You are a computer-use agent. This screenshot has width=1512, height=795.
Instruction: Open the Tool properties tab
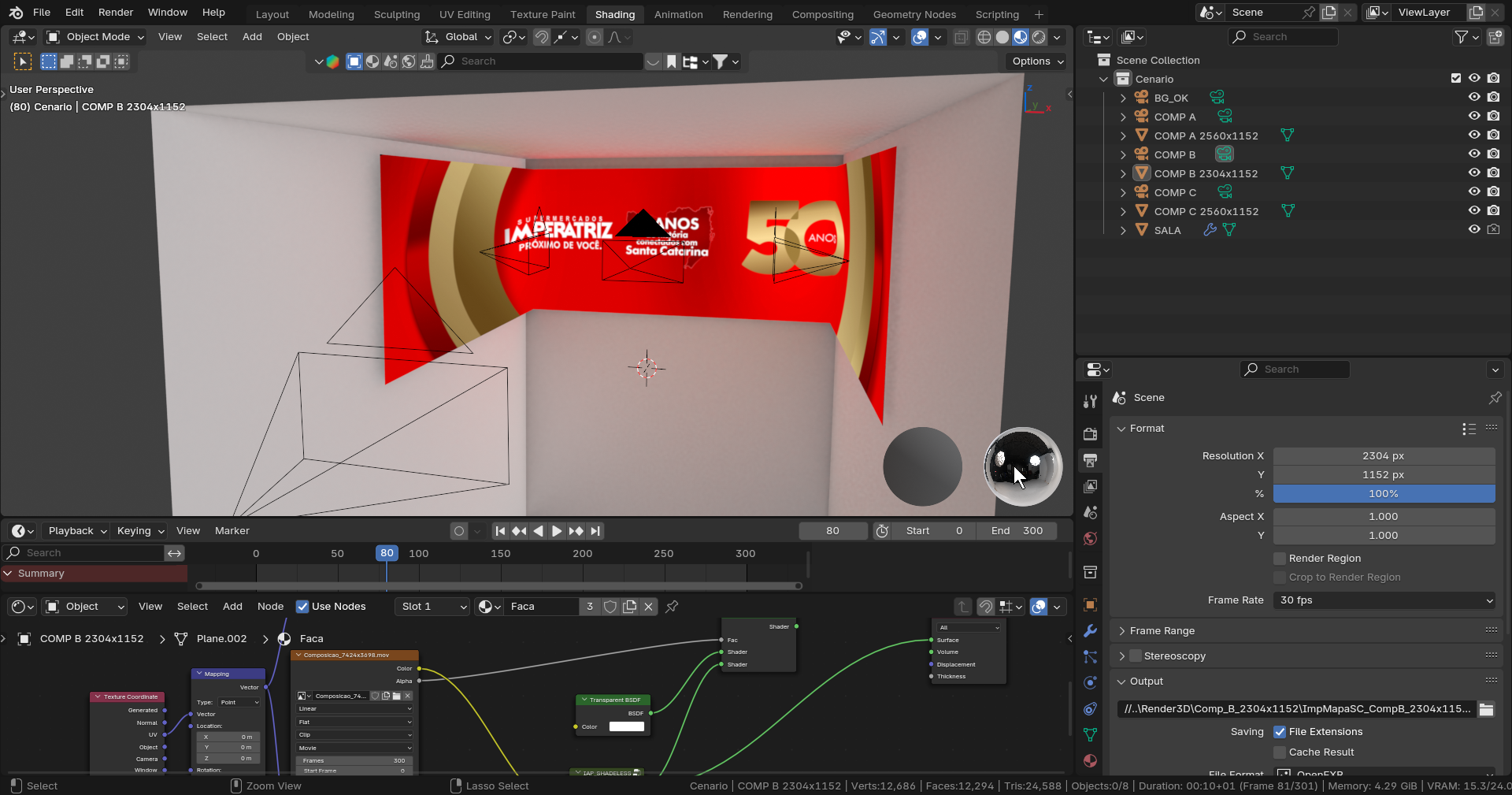point(1090,401)
